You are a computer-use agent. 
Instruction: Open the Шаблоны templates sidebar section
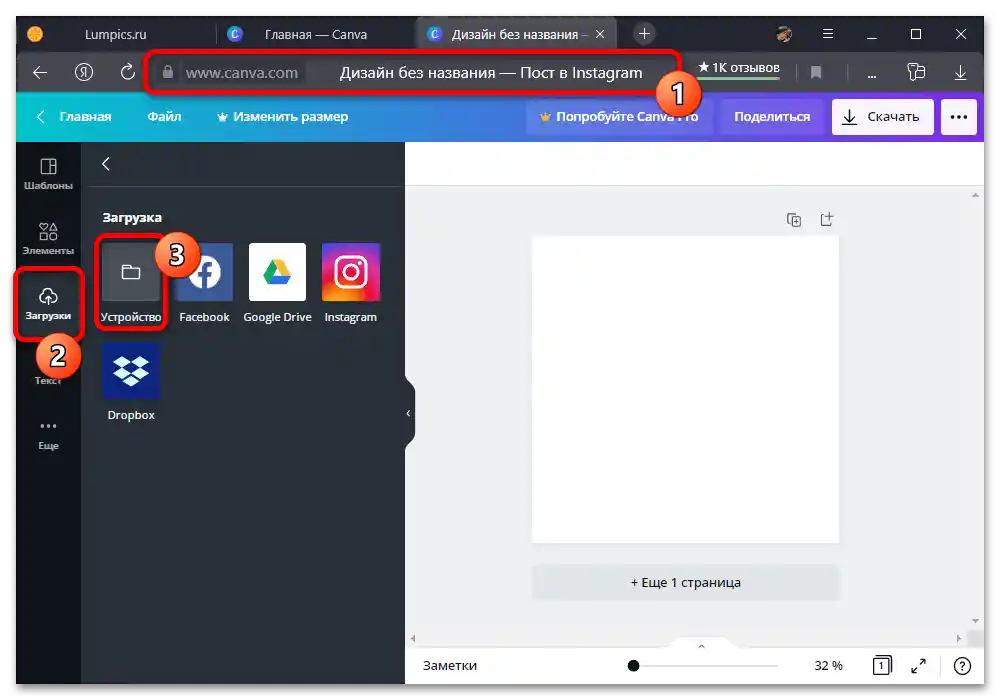pyautogui.click(x=48, y=173)
